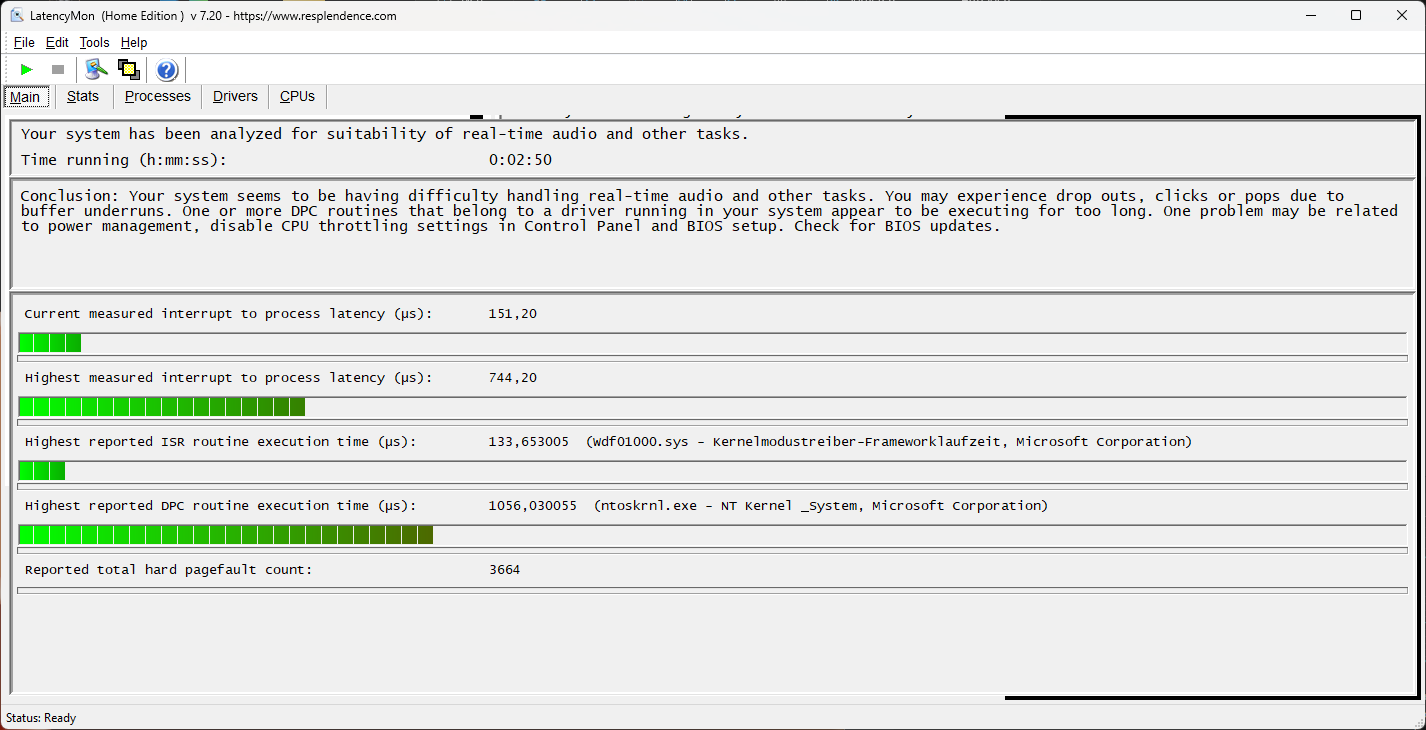Screen dimensions: 1426x730
Task: Click 'Highest measured interrupt to process latency' label
Action: coord(228,378)
